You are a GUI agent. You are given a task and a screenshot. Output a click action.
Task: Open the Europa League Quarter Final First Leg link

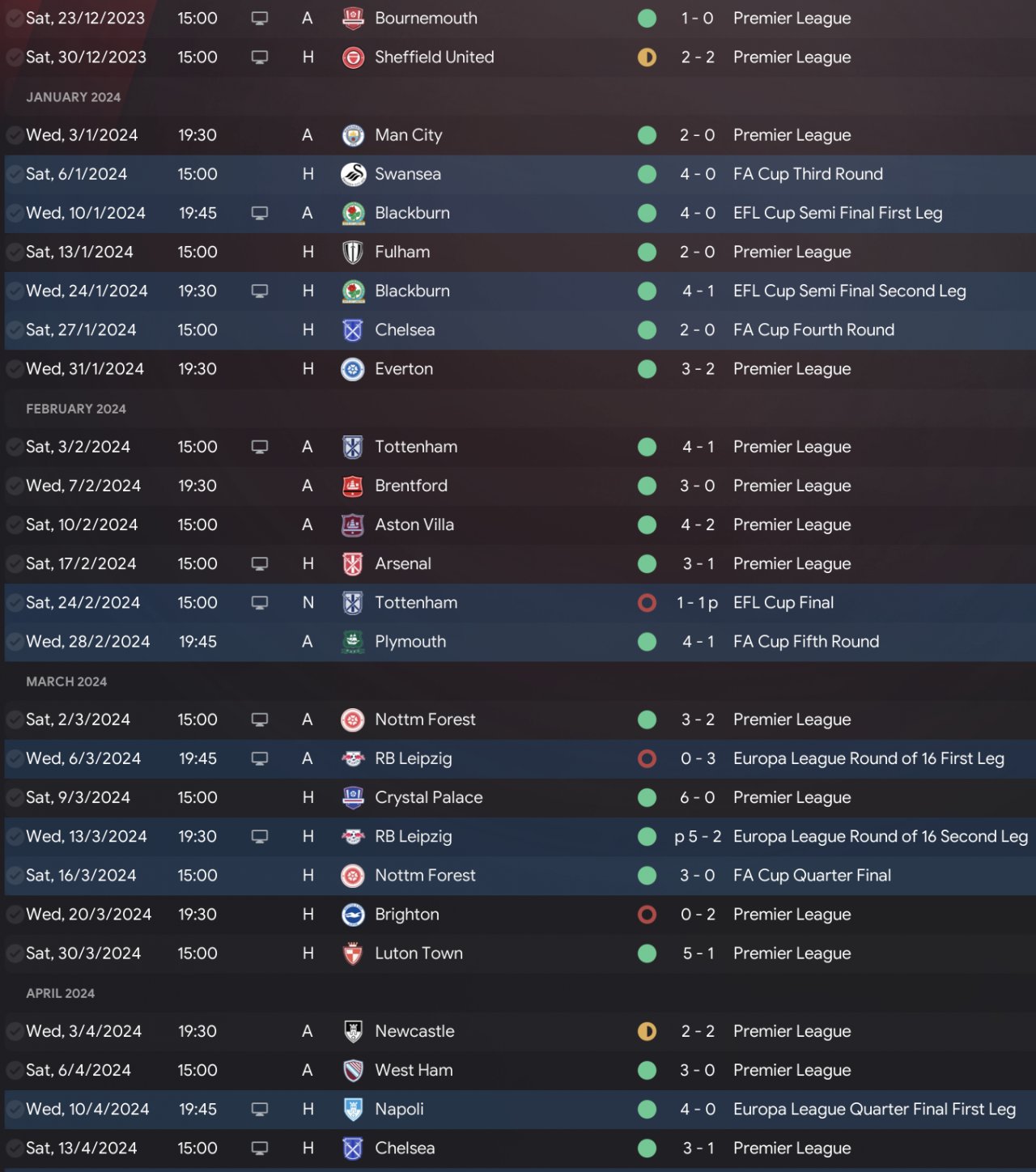874,1109
